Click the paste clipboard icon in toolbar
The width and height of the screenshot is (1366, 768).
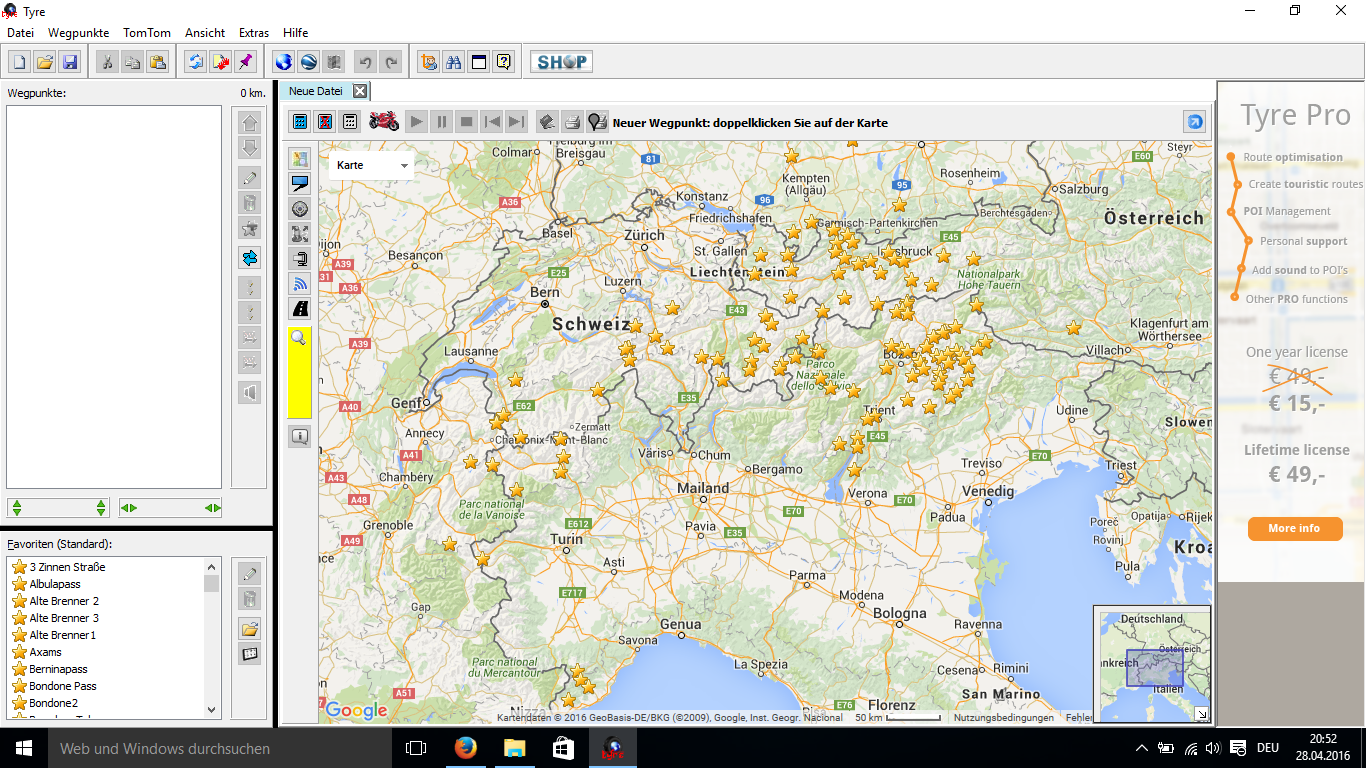[157, 62]
